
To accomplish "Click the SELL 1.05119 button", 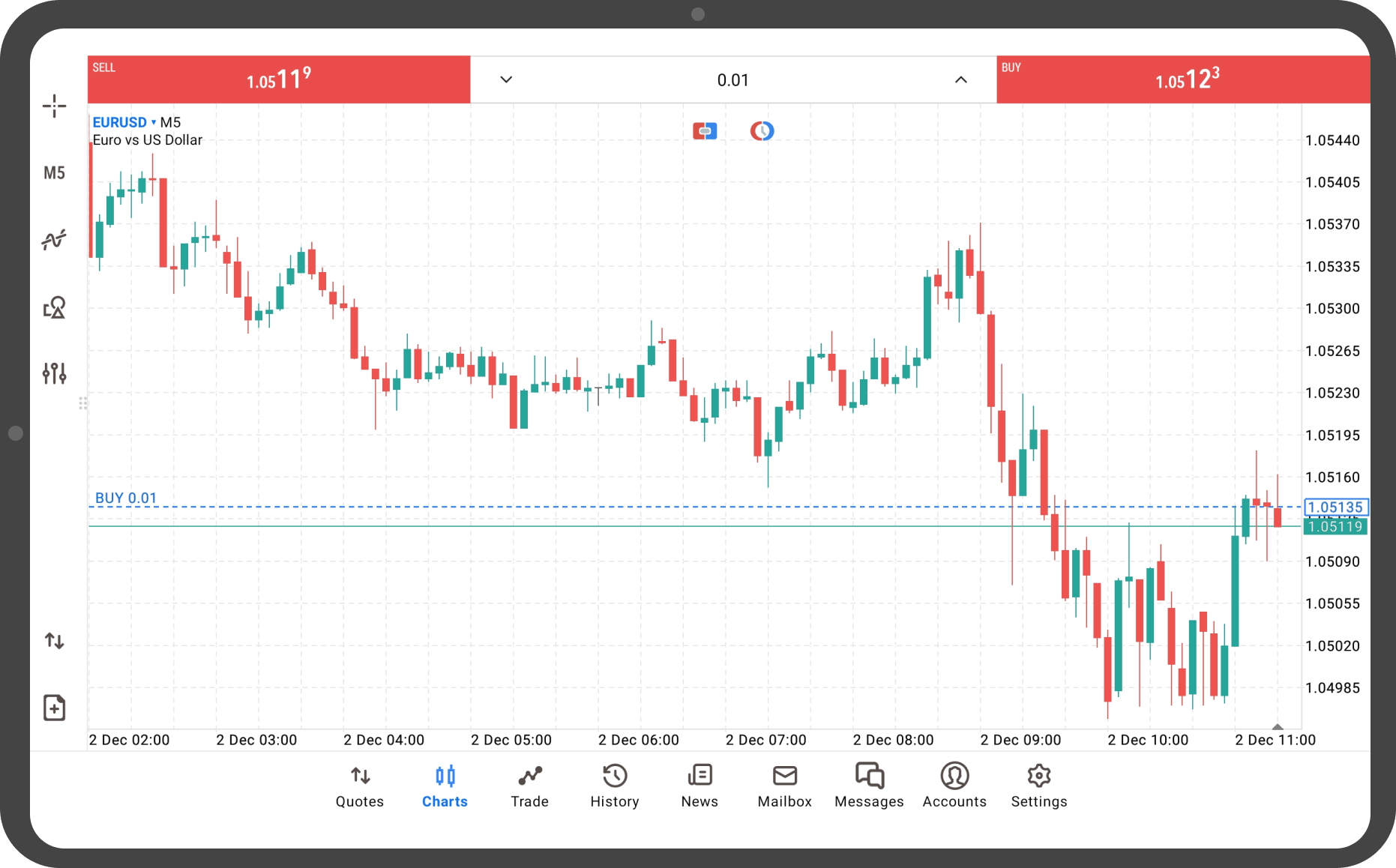I will 279,79.
